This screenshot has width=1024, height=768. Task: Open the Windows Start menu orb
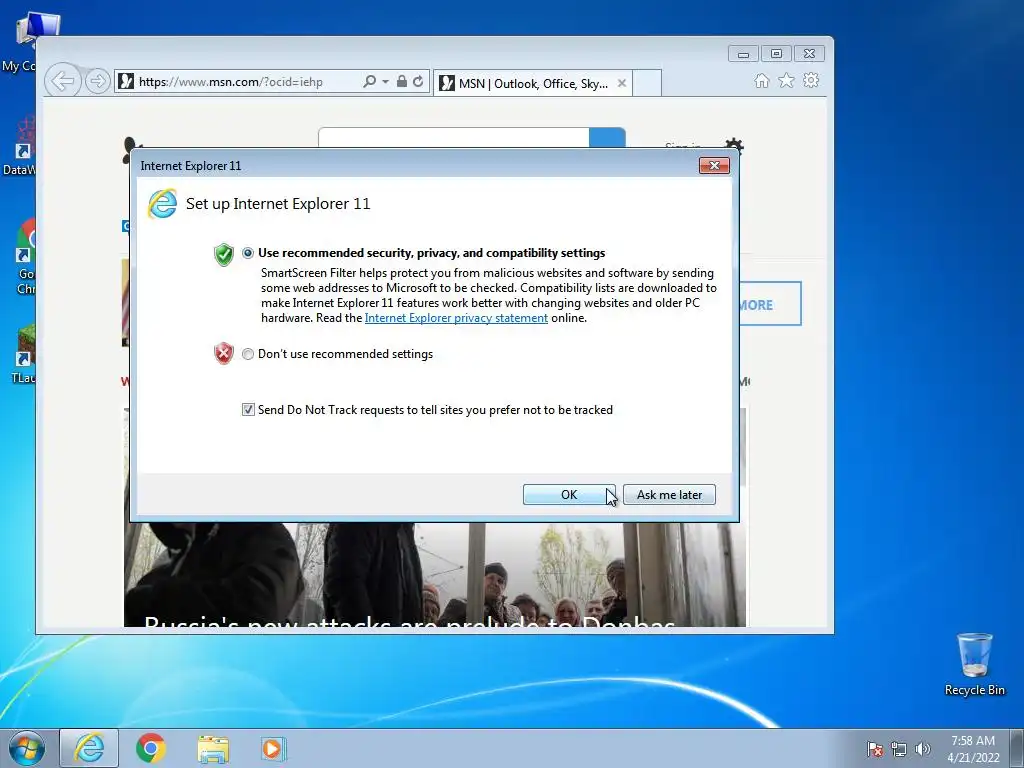tap(27, 748)
